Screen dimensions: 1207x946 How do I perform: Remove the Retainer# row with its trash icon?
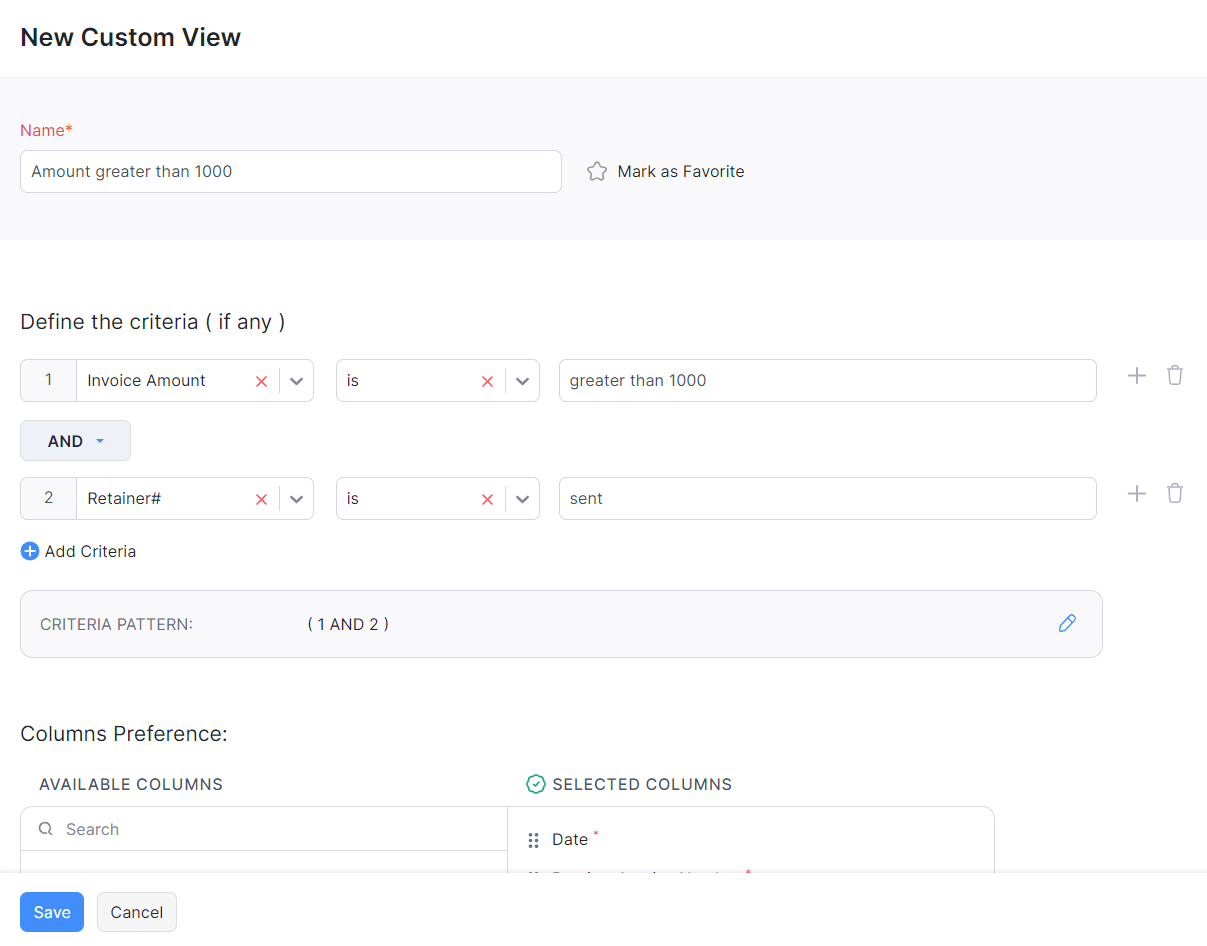click(1175, 493)
